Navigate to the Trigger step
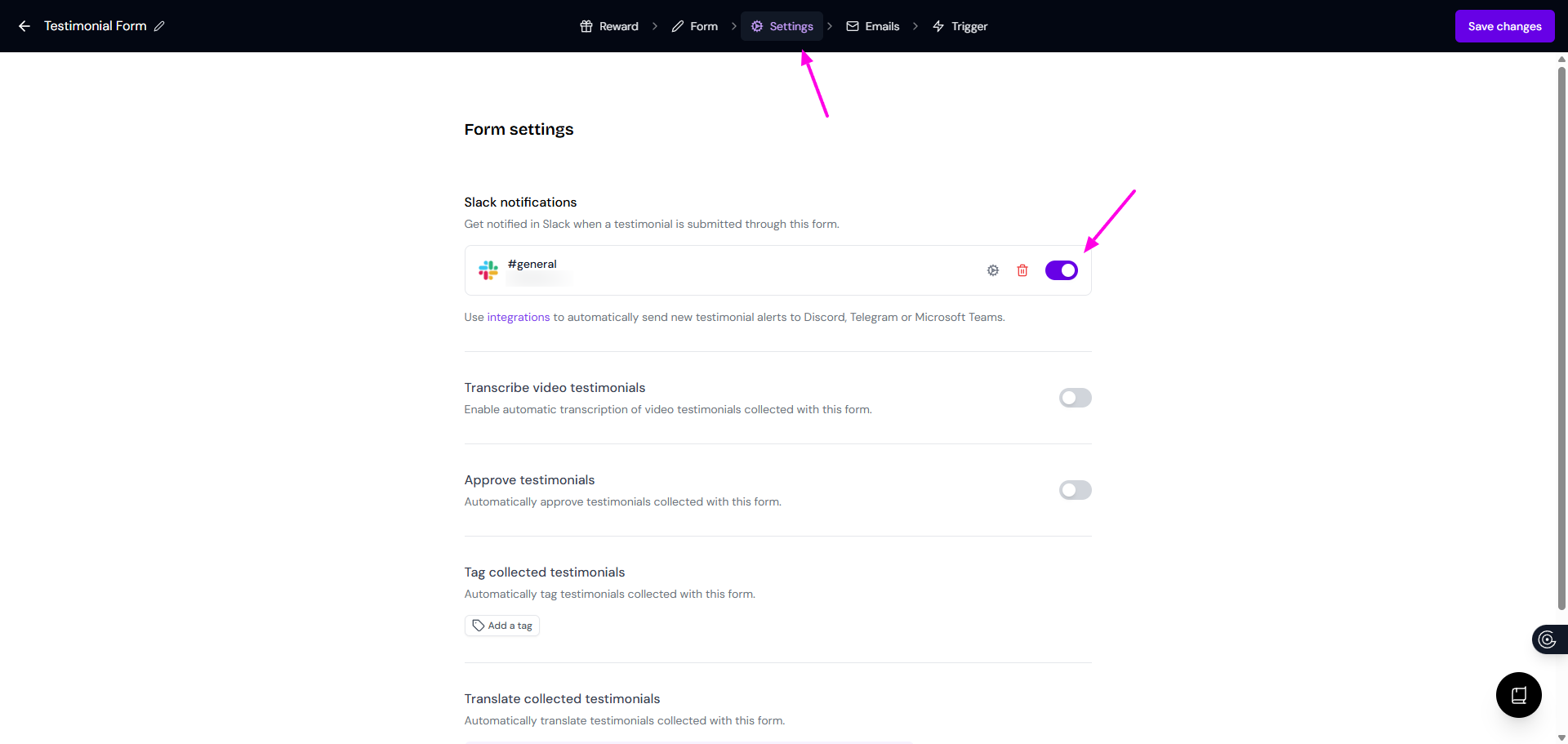The height and width of the screenshot is (744, 1568). coord(960,26)
